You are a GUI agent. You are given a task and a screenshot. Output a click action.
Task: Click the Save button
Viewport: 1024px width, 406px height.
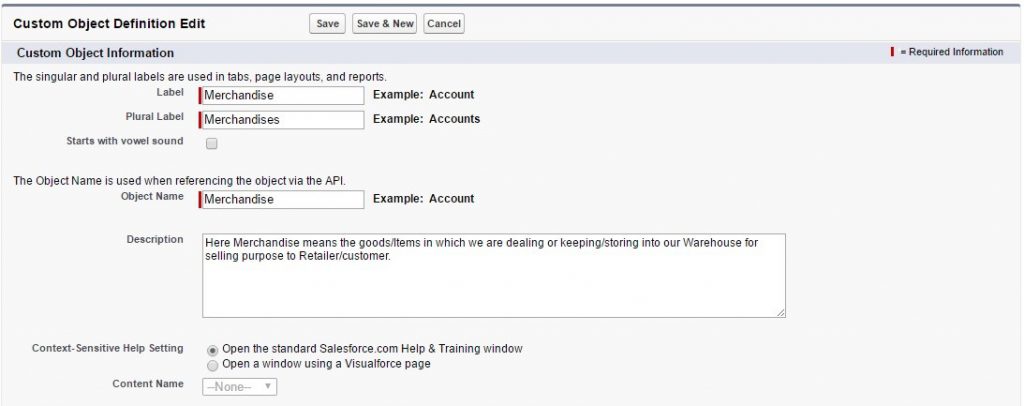[x=327, y=24]
